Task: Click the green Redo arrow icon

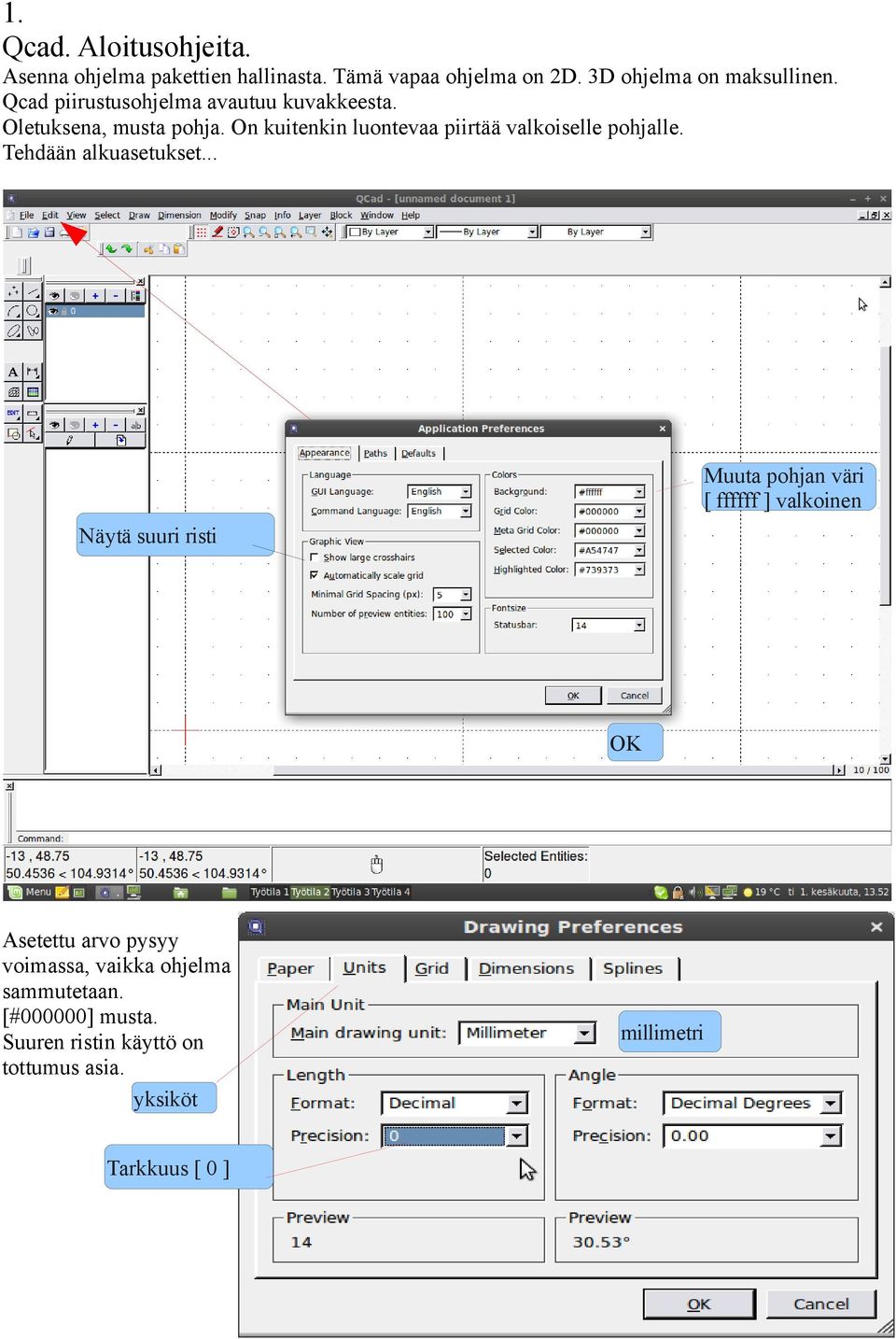Action: (127, 249)
